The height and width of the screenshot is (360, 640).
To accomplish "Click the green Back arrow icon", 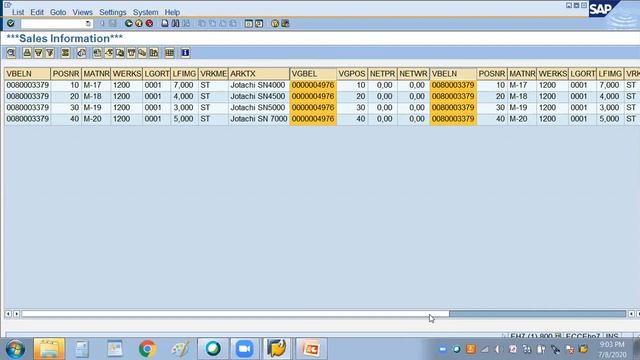I will click(129, 24).
